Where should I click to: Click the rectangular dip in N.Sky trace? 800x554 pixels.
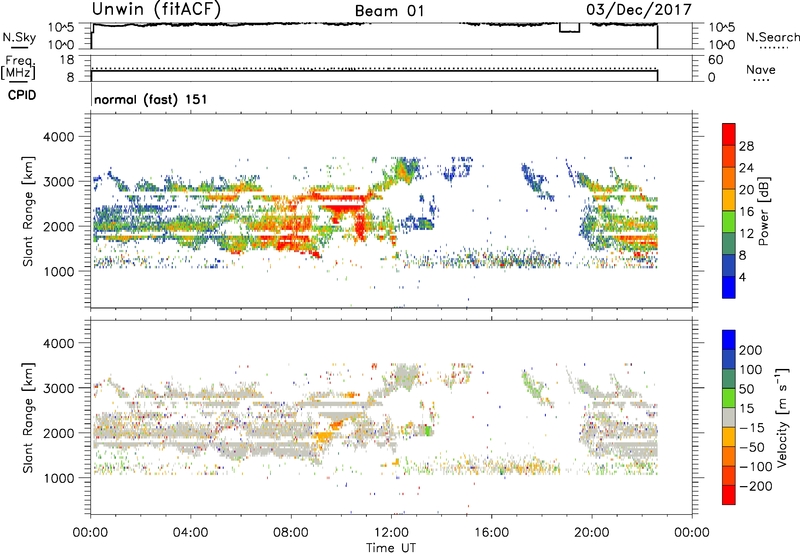coord(569,28)
